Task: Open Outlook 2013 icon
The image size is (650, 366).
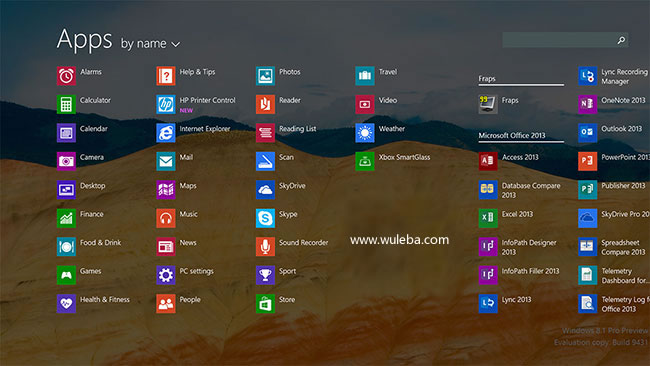Action: (x=587, y=133)
